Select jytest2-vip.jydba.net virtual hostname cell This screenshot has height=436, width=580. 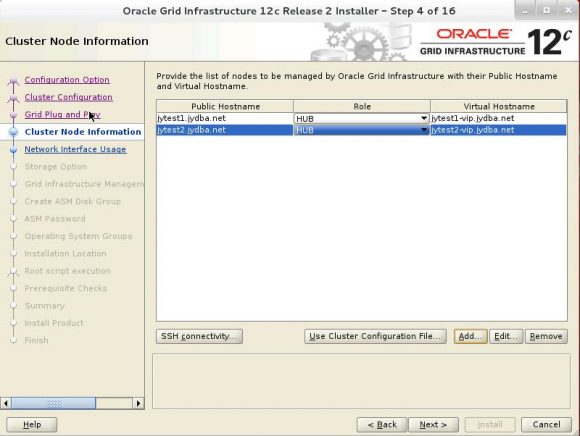(x=498, y=130)
